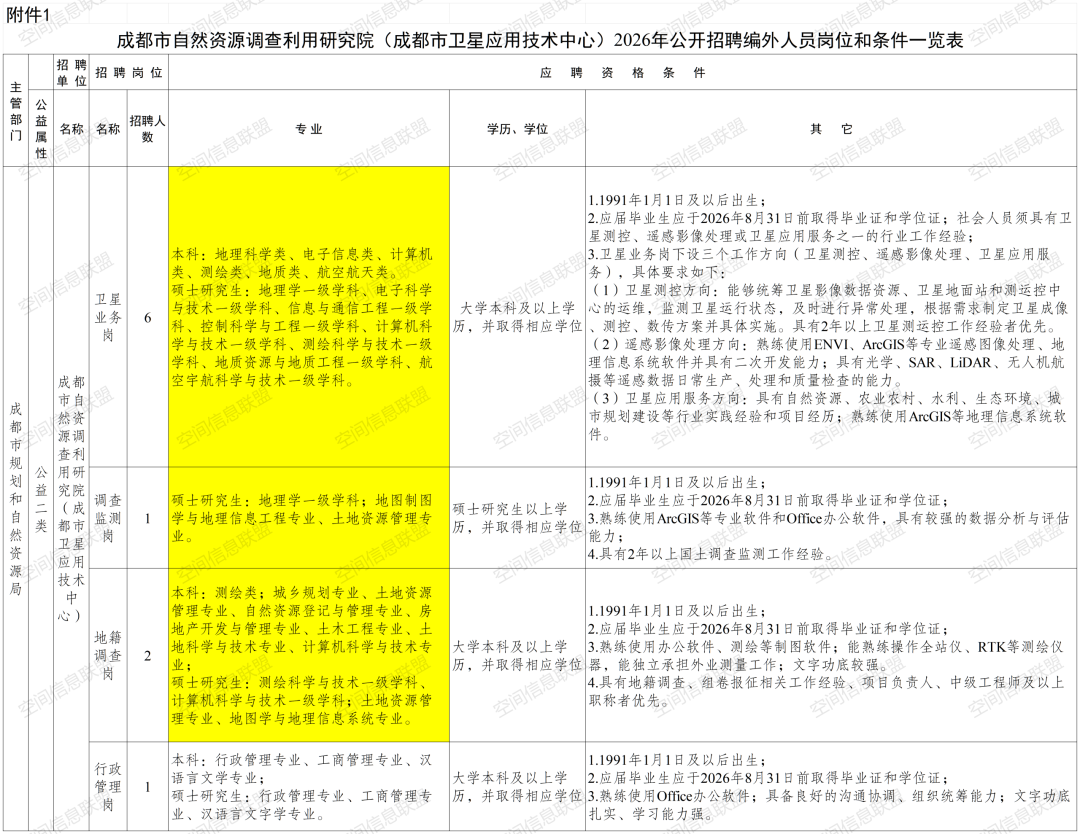The image size is (1080, 834).
Task: Click the '公益二类' cell
Action: tap(41, 499)
